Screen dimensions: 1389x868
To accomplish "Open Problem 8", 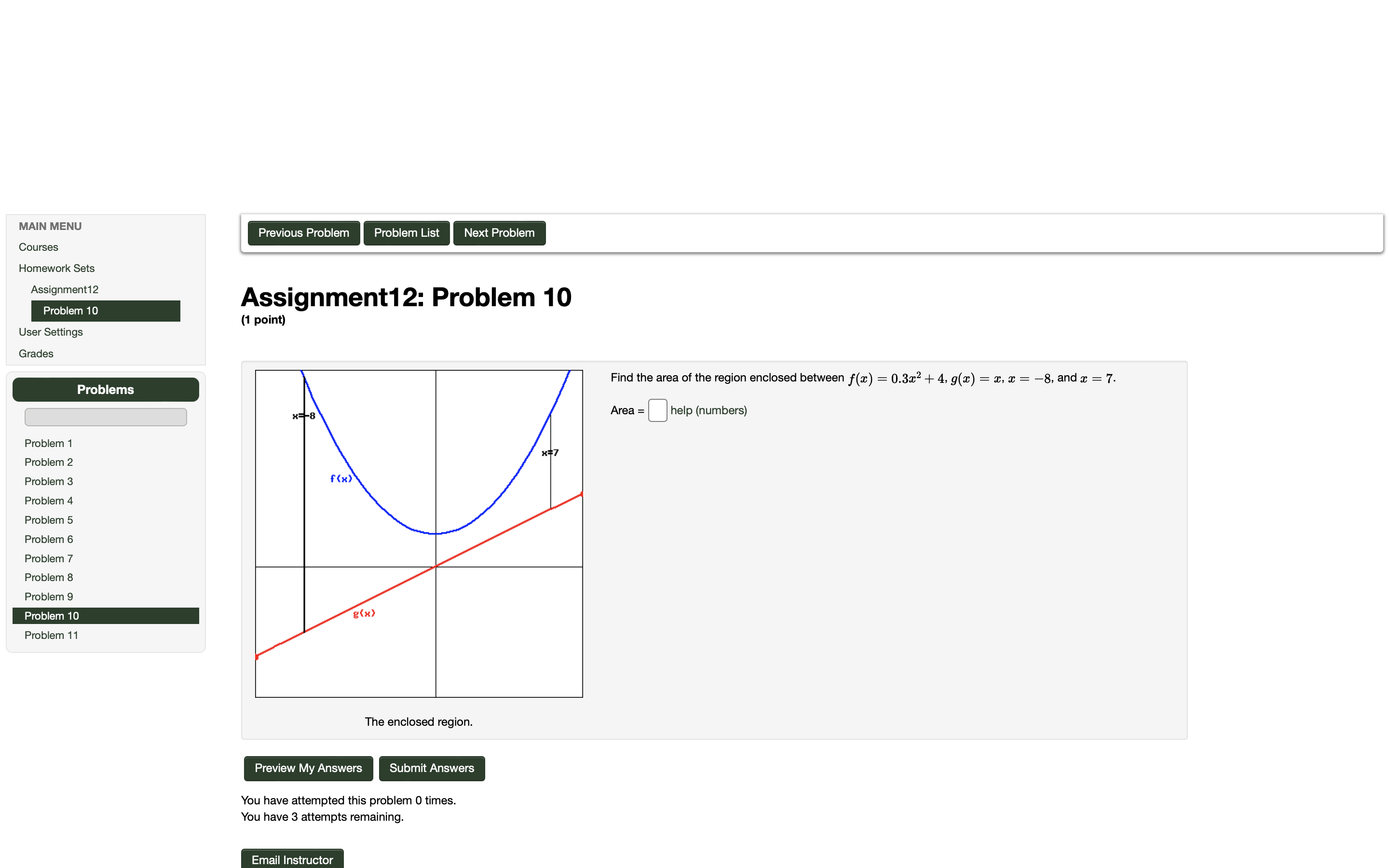I will click(x=49, y=578).
